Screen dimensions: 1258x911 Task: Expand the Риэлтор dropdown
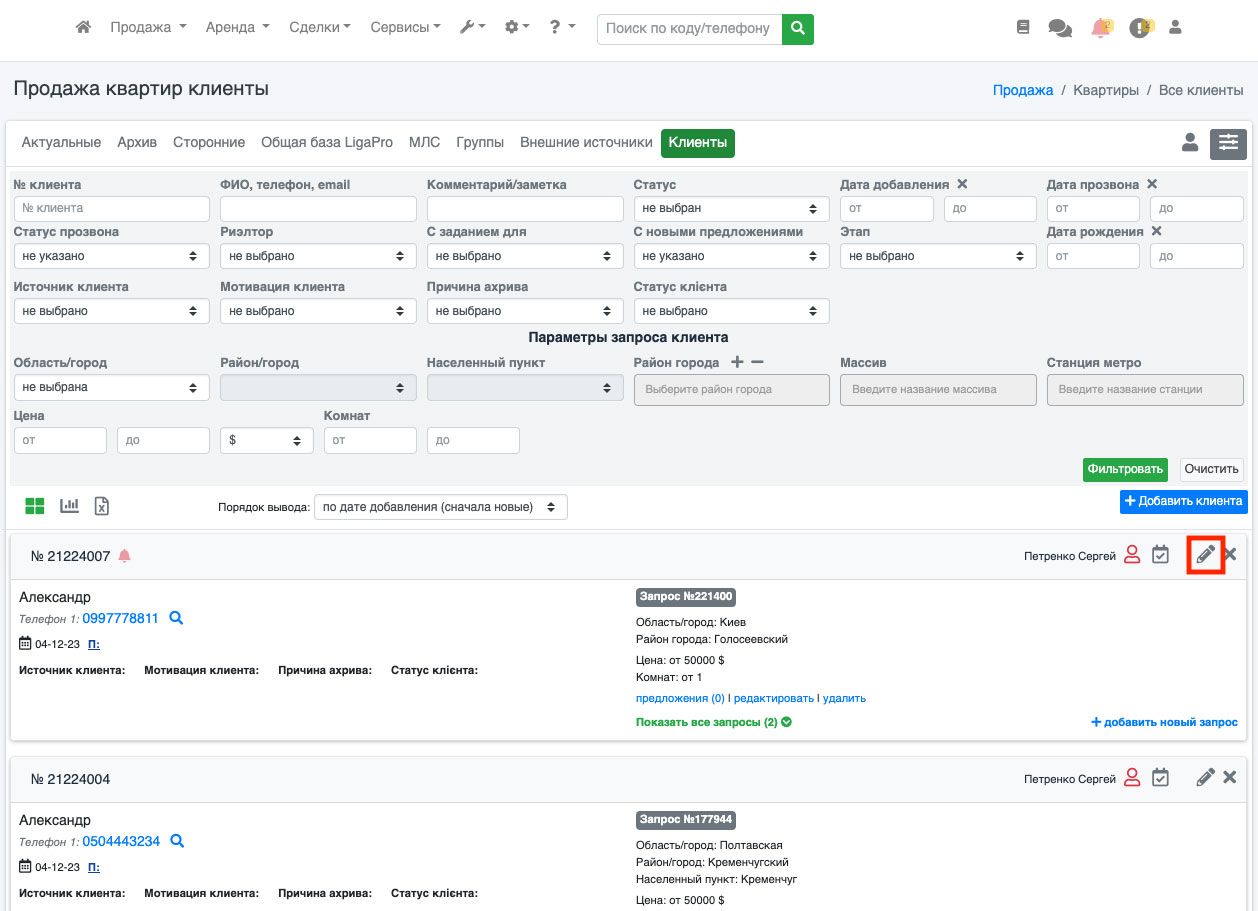[318, 256]
